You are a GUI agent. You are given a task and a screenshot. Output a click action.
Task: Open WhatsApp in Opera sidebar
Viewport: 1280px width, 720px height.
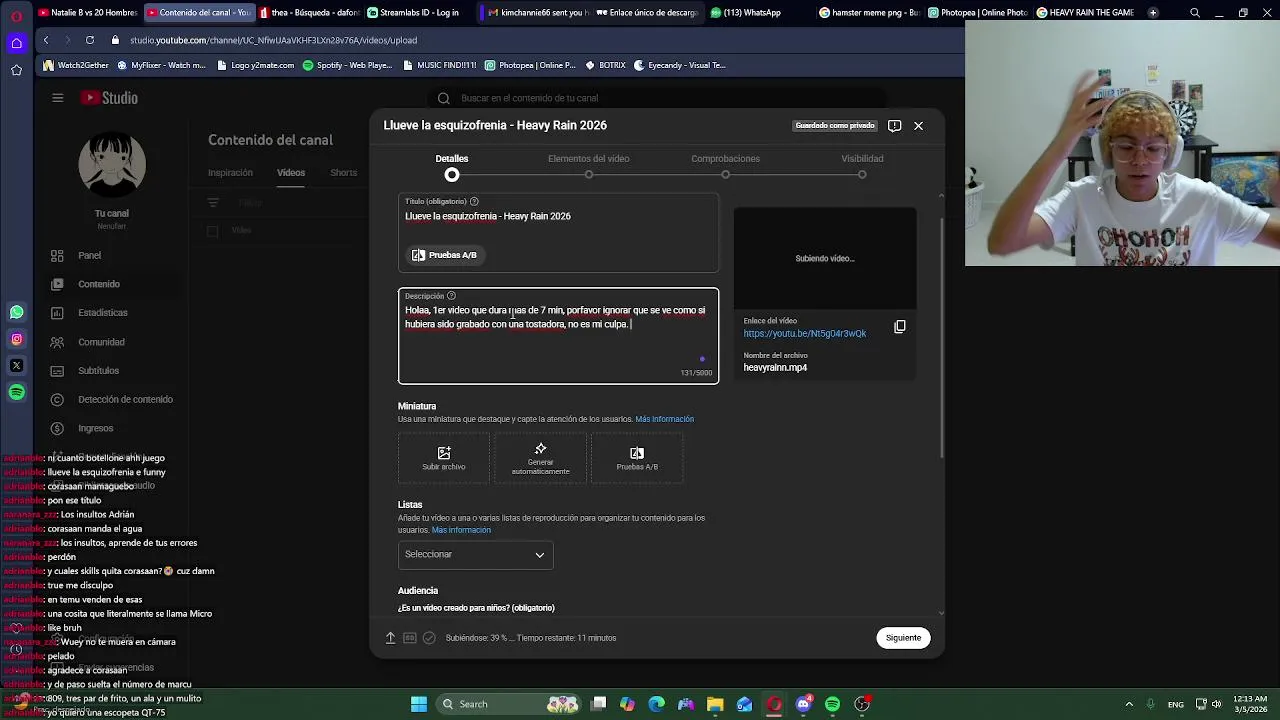click(16, 313)
